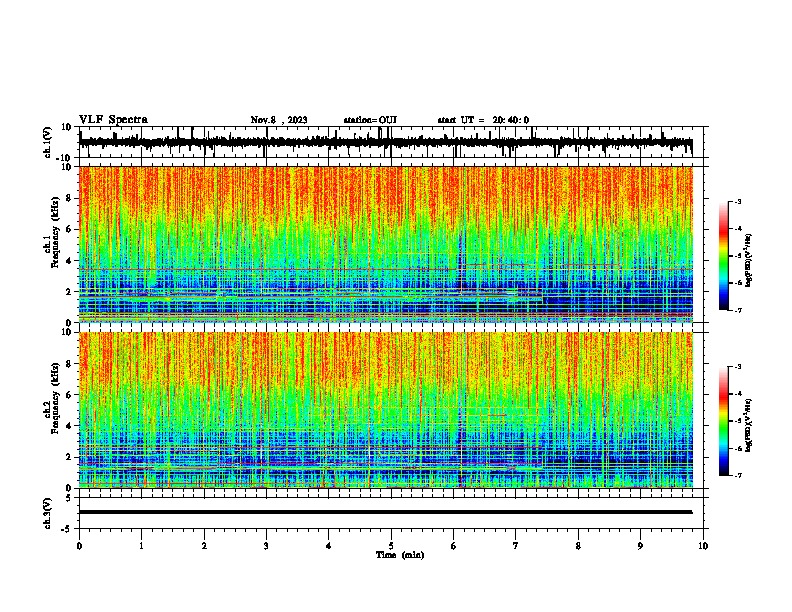Click the time axis tick label "7"
The image size is (792, 612).
516,546
